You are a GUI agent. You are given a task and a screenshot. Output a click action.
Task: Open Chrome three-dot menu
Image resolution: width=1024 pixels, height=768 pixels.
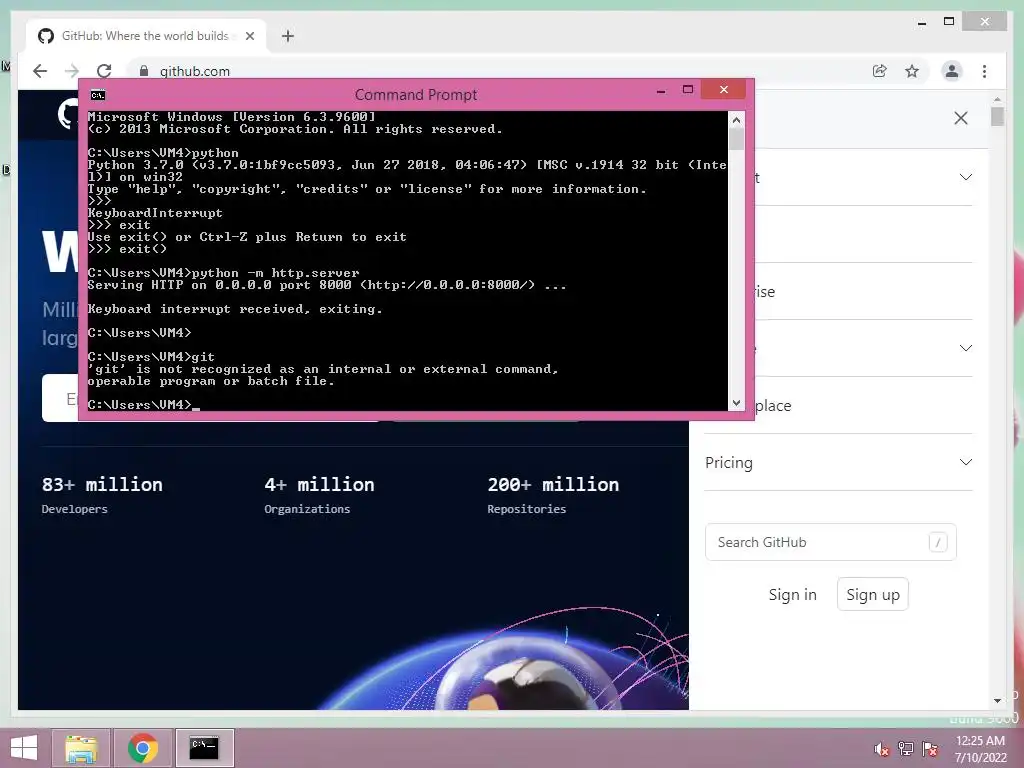(x=984, y=71)
